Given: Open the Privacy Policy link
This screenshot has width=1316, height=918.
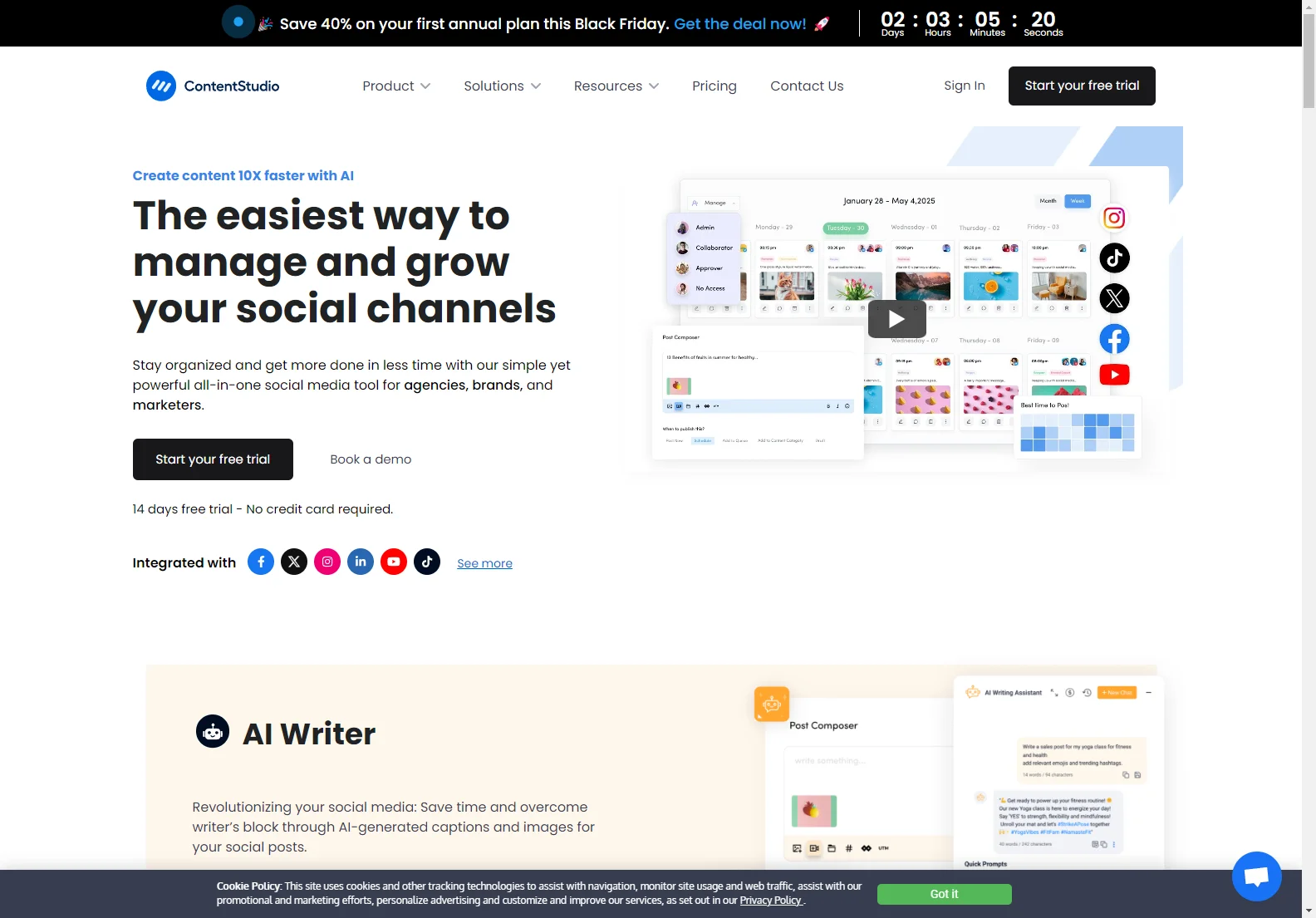Looking at the screenshot, I should click(x=771, y=901).
